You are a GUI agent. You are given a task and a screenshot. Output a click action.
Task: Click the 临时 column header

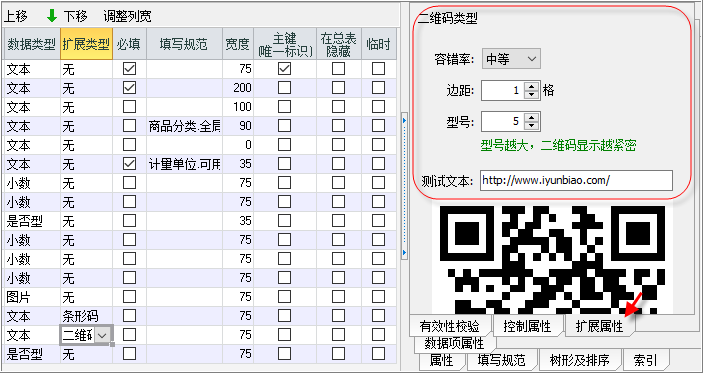click(378, 43)
